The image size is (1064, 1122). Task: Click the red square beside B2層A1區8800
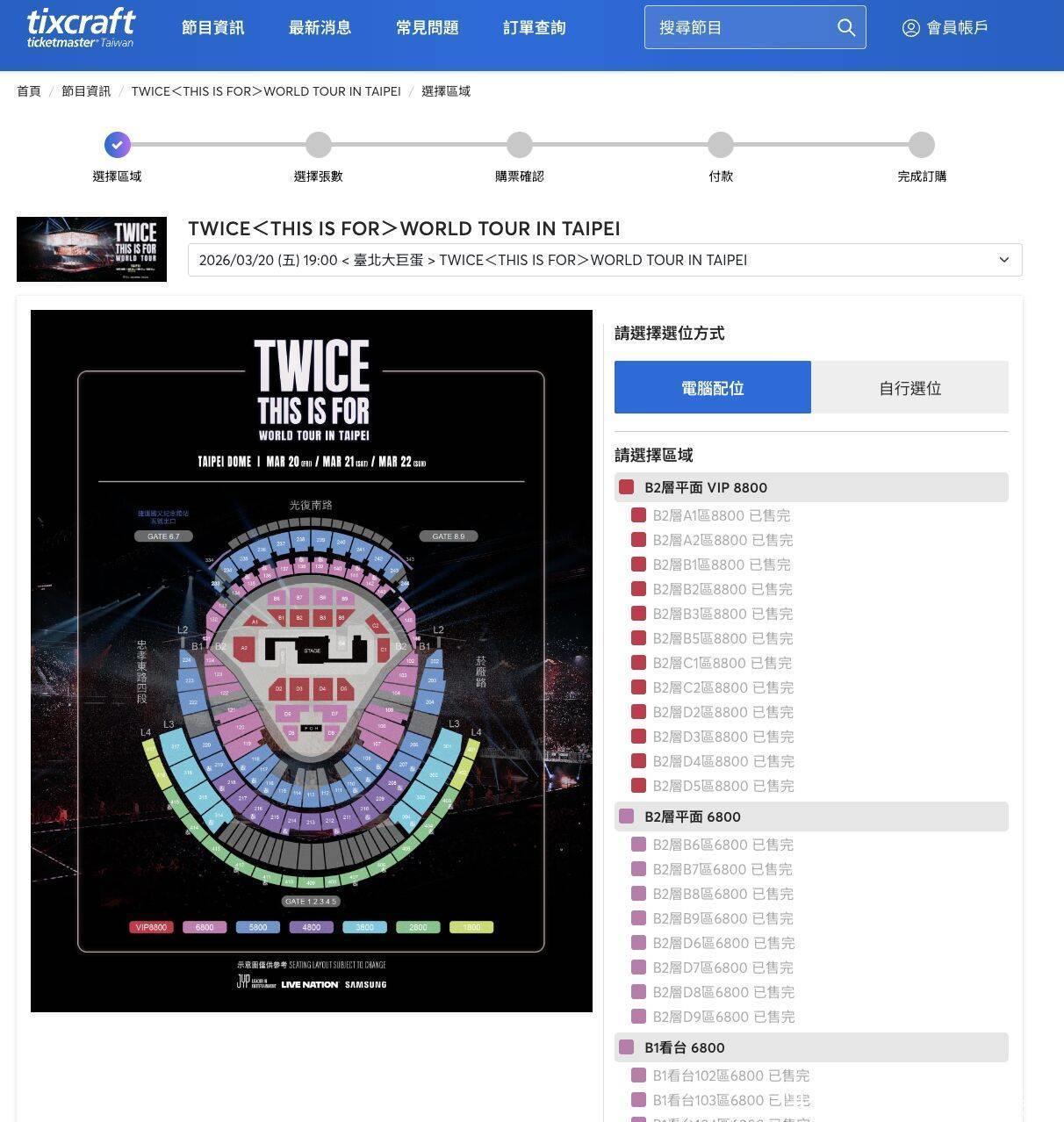coord(639,515)
